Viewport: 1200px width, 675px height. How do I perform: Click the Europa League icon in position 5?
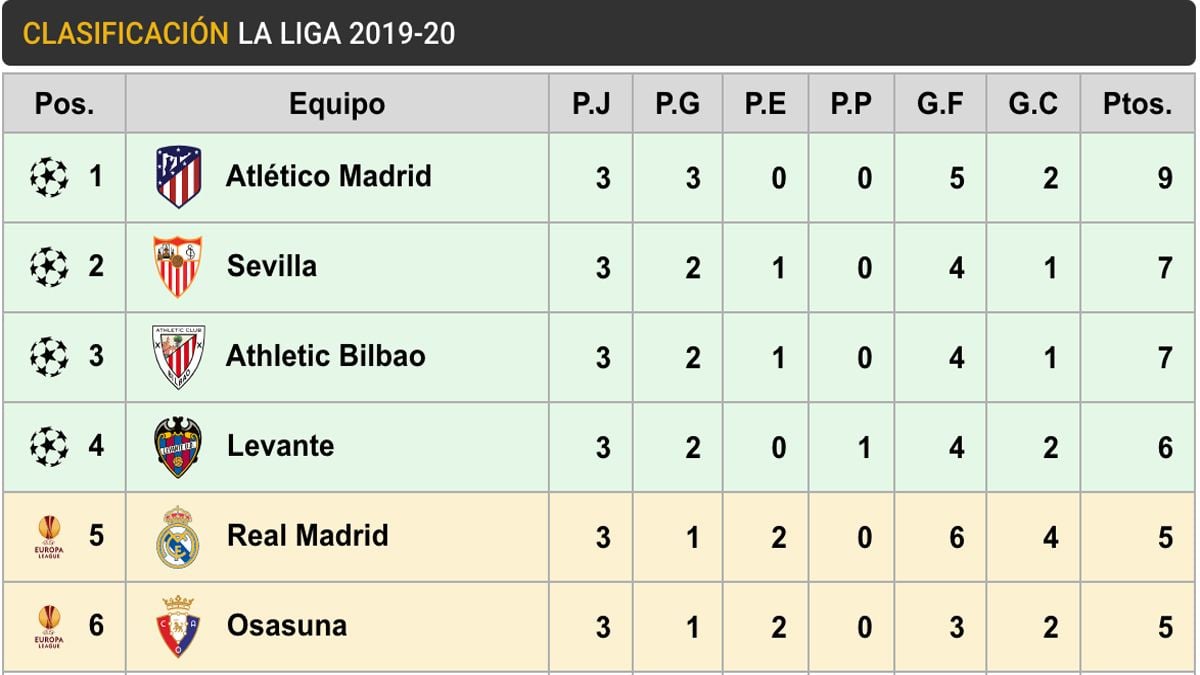coord(49,537)
